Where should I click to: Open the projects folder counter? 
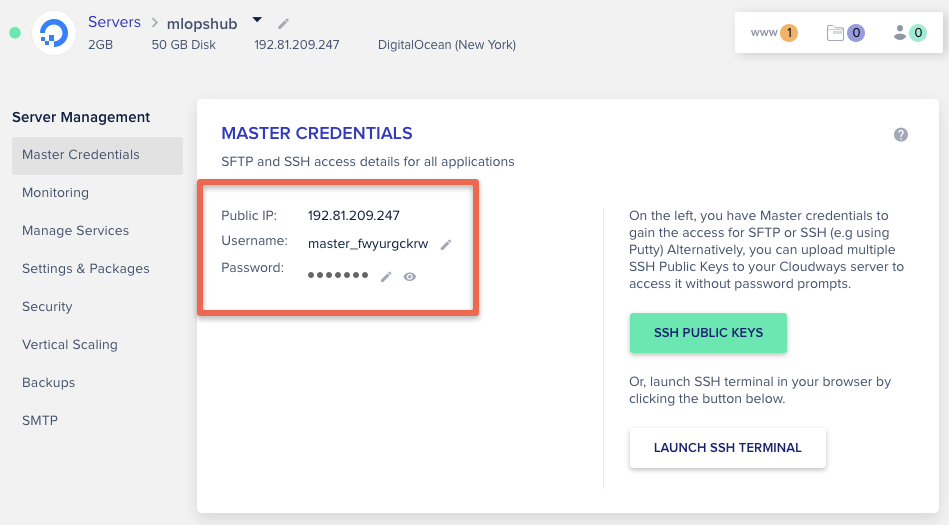coord(846,33)
